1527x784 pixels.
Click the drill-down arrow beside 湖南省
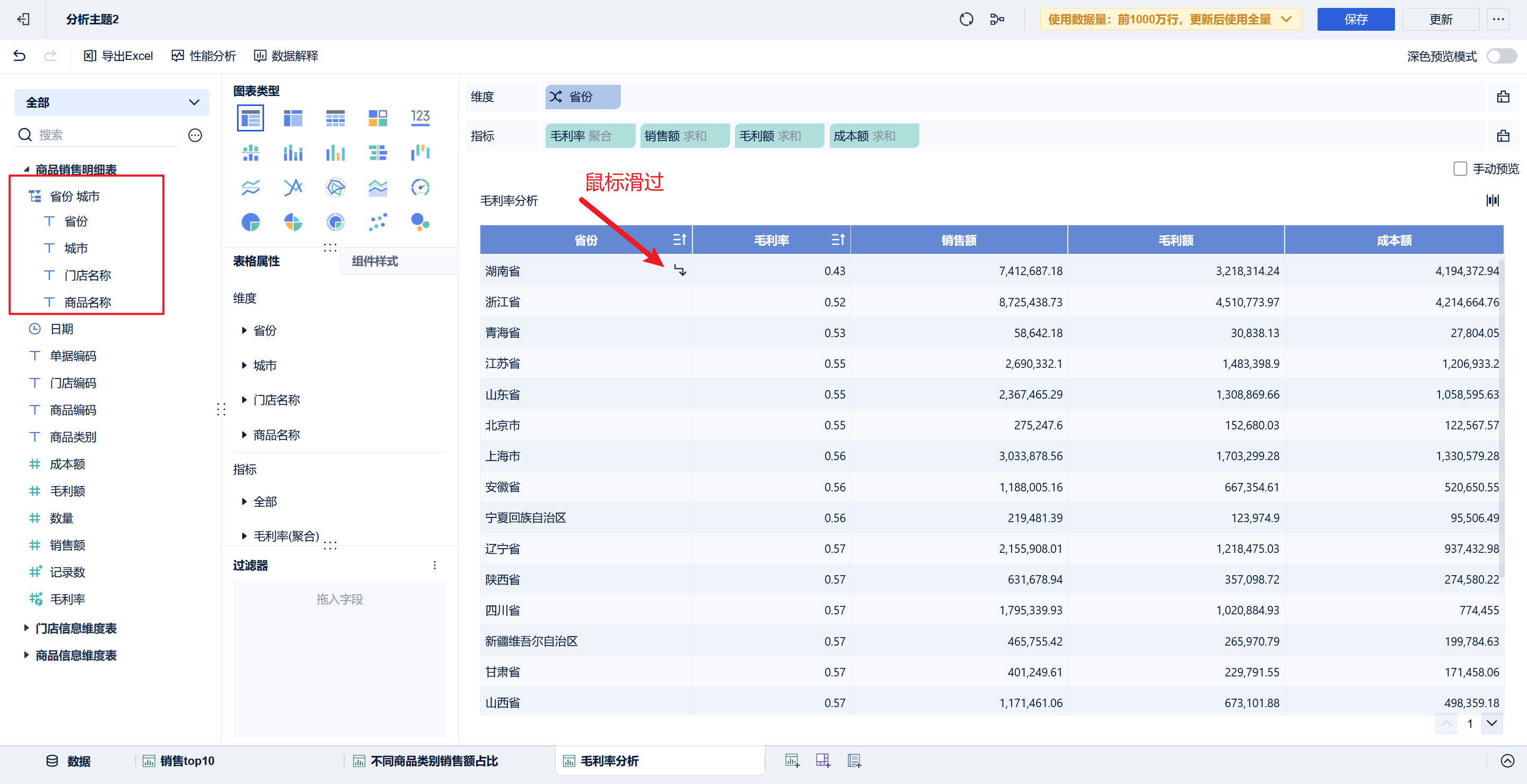[680, 270]
